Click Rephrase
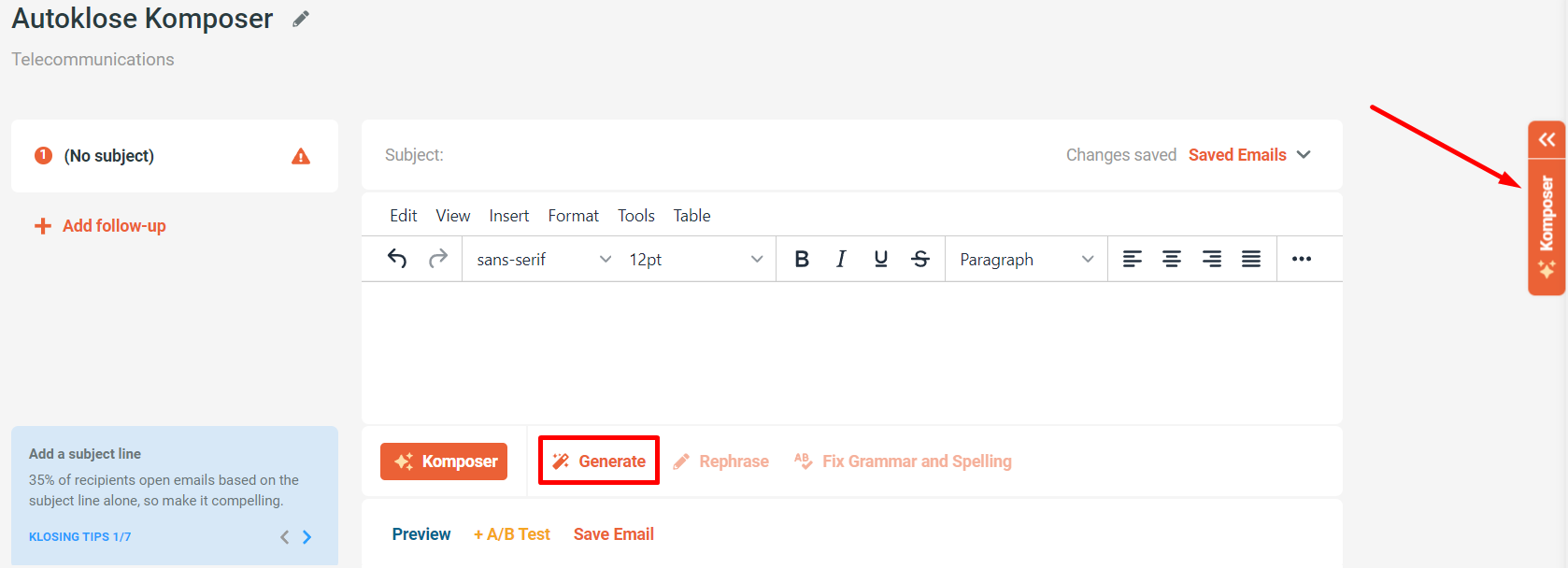This screenshot has width=1568, height=568. pyautogui.click(x=721, y=461)
